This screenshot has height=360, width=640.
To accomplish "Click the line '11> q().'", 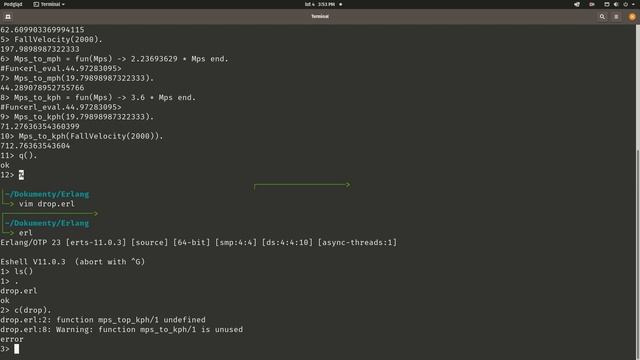I will pyautogui.click(x=19, y=156).
